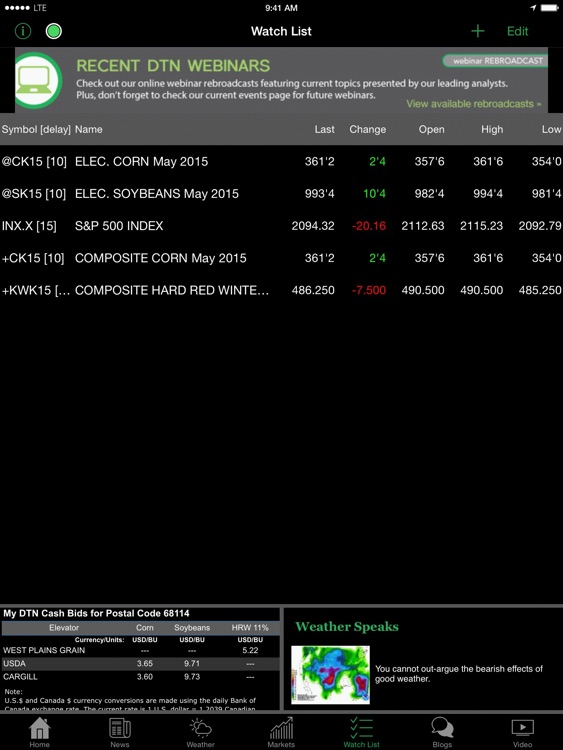Select the -7.500 wheat change value
Screen dimensions: 563x750
369,290
